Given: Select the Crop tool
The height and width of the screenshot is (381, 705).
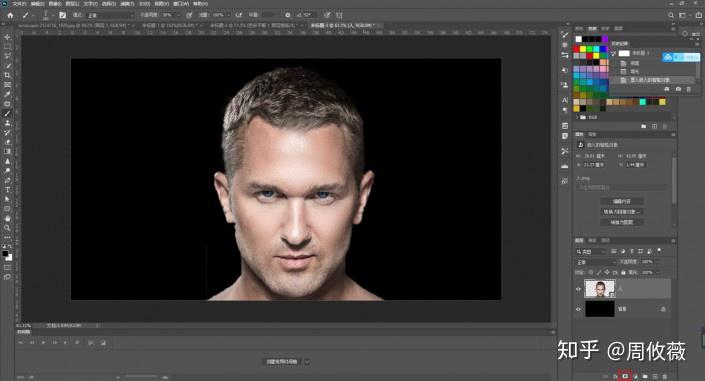Looking at the screenshot, I should (7, 75).
